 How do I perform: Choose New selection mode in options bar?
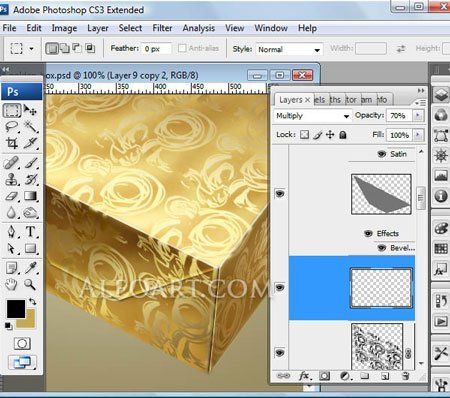pos(51,49)
